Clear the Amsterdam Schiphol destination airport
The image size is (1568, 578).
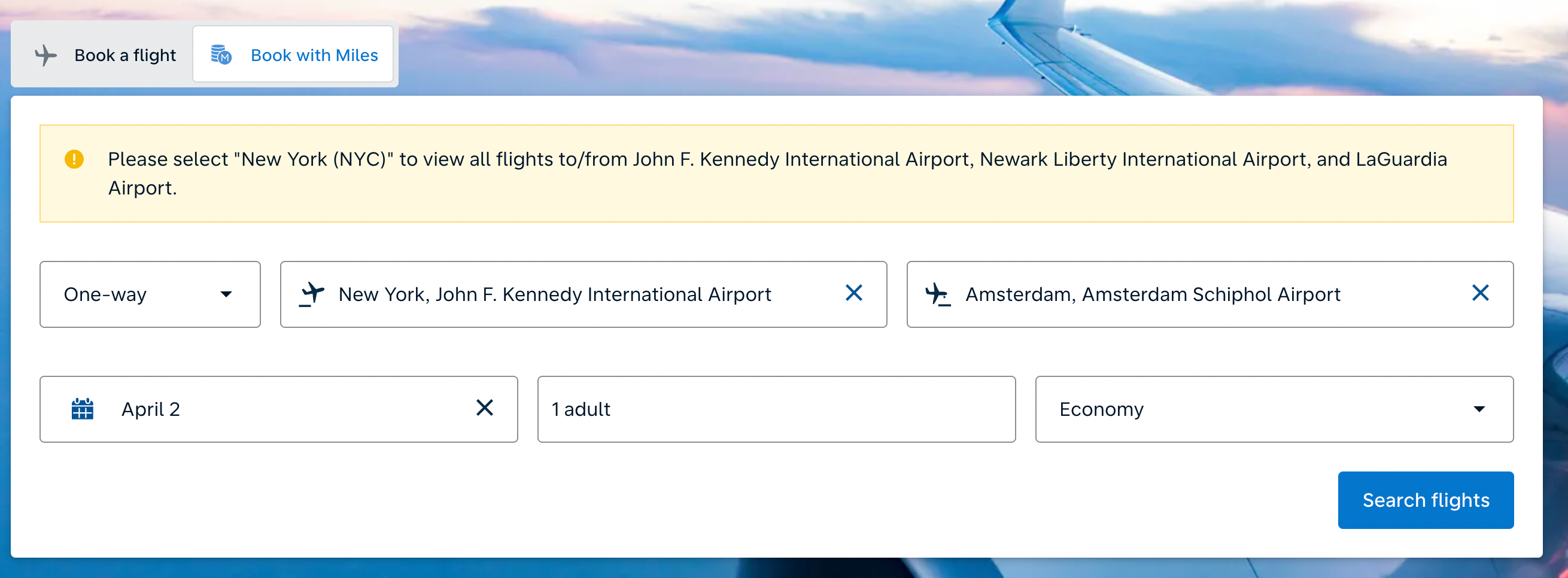(x=1481, y=293)
